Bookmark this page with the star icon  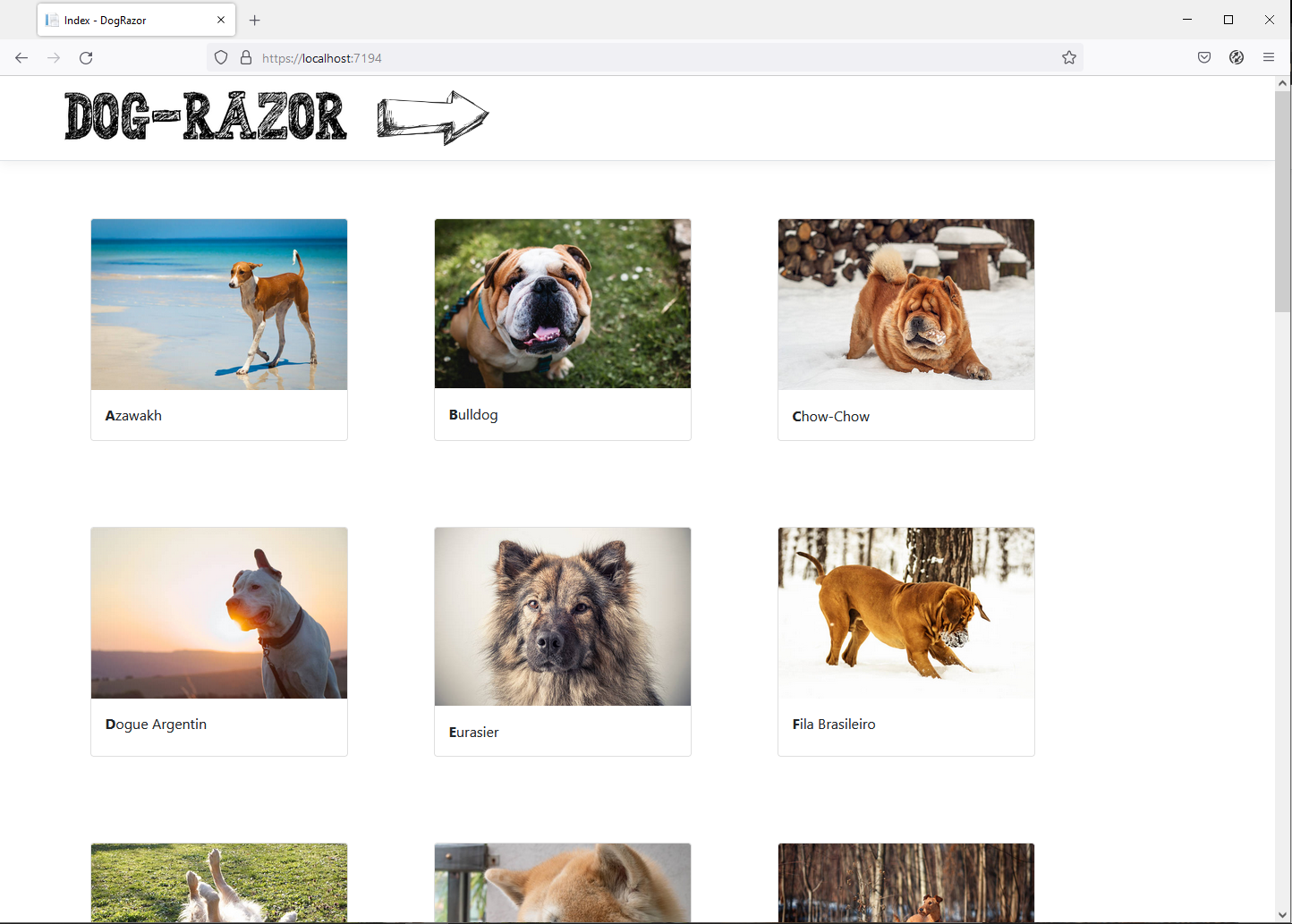pos(1069,57)
